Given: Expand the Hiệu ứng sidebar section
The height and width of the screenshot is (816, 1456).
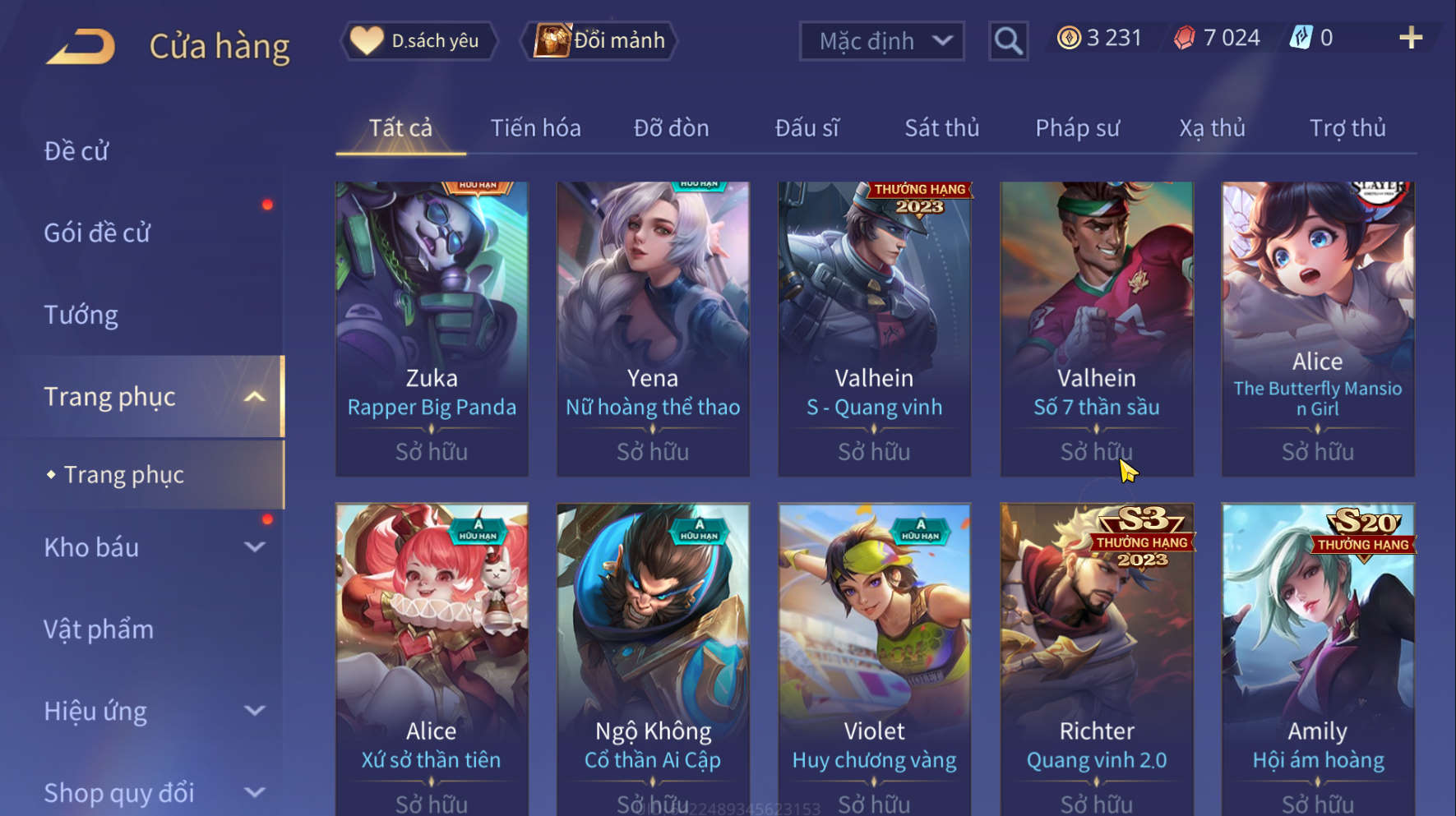Looking at the screenshot, I should click(x=256, y=711).
